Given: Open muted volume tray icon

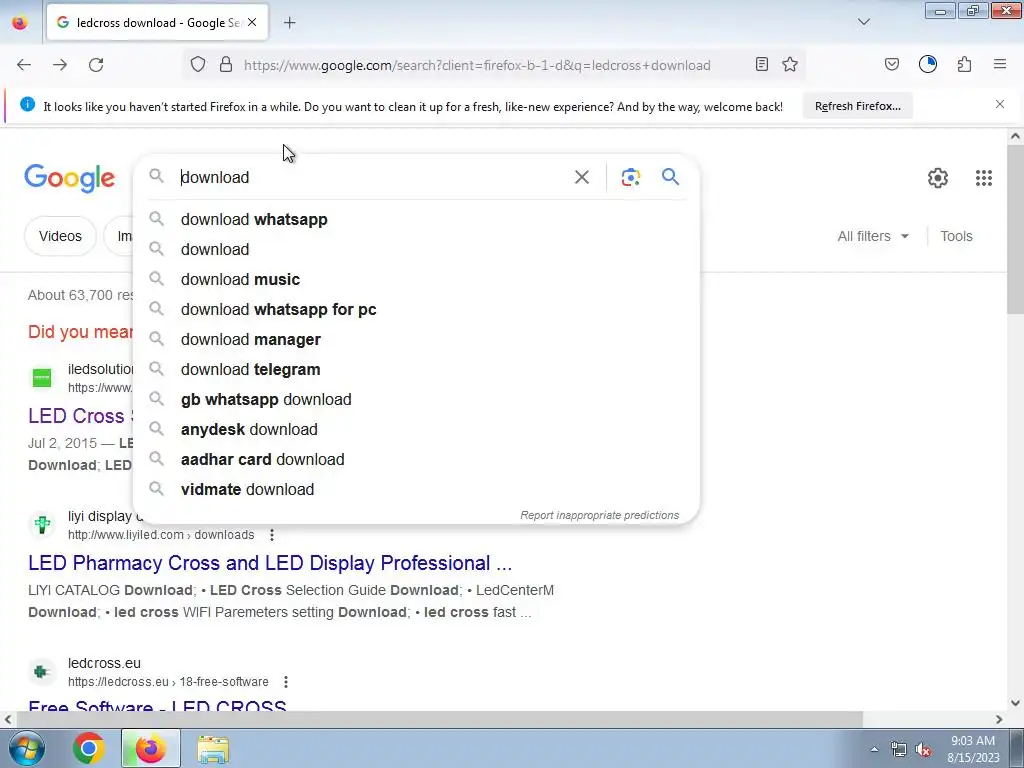Looking at the screenshot, I should coord(923,750).
